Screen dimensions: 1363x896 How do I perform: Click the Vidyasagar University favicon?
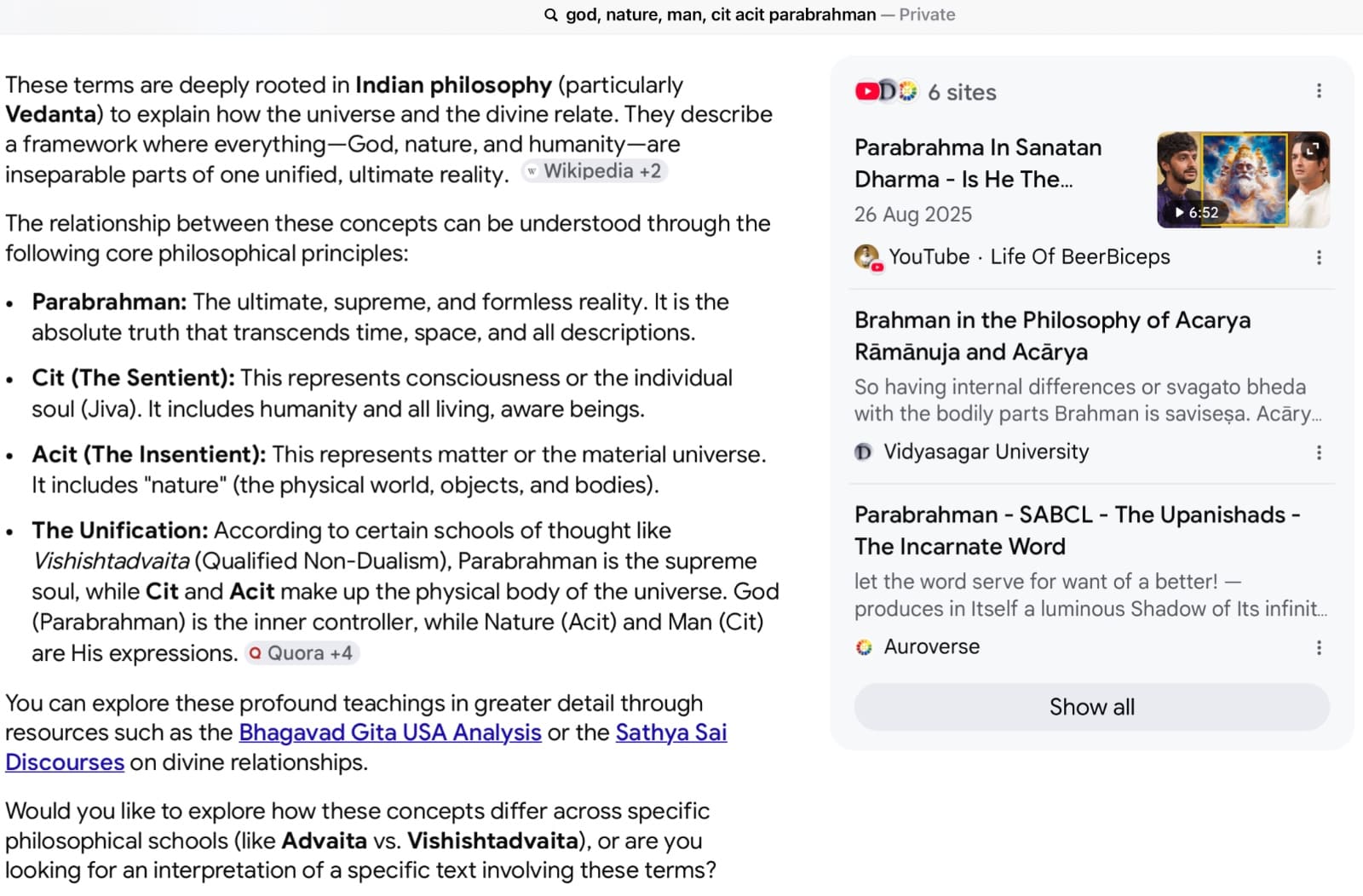click(864, 452)
